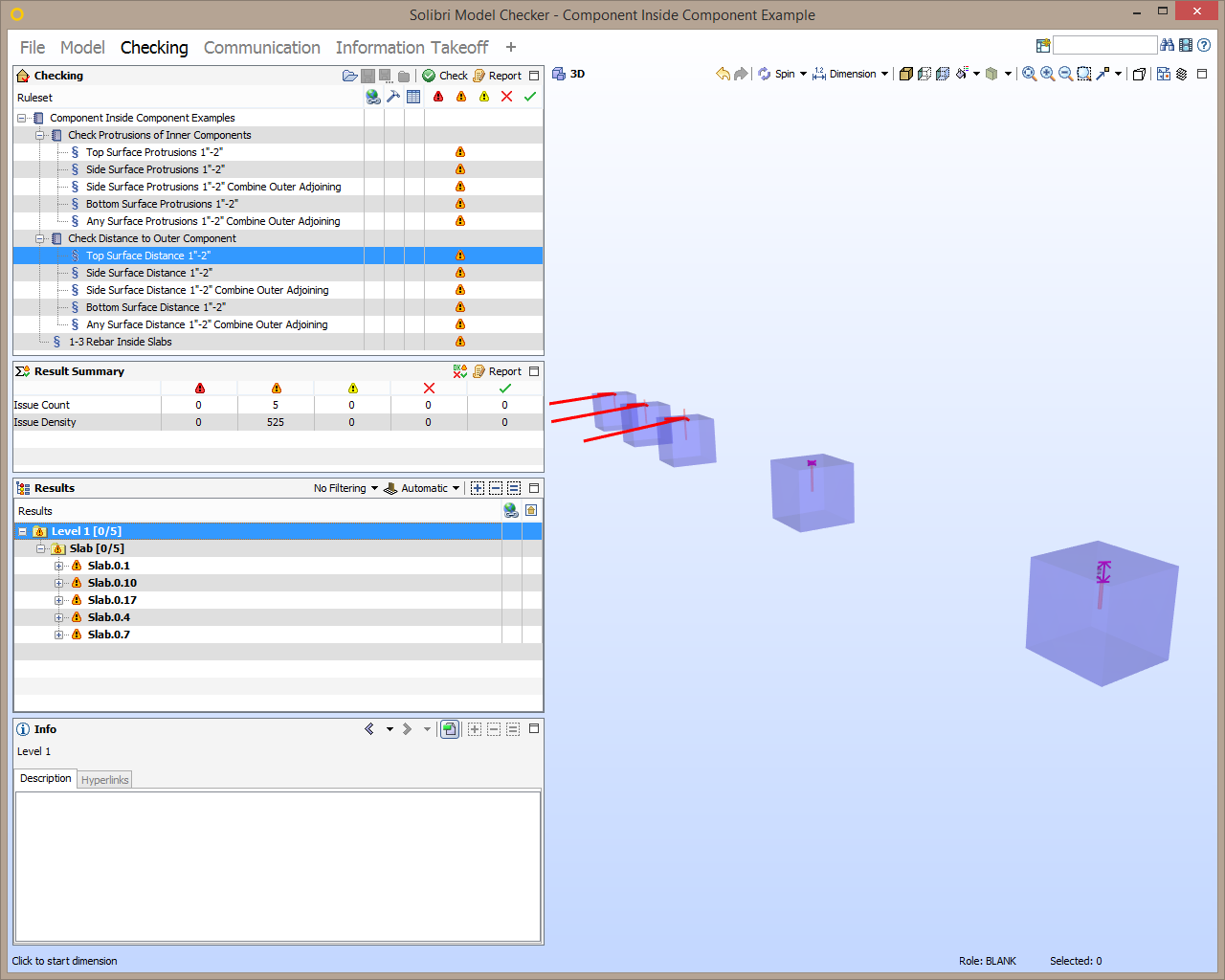1225x980 pixels.
Task: Collapse the Slab [0/5] results node
Action: coord(40,548)
